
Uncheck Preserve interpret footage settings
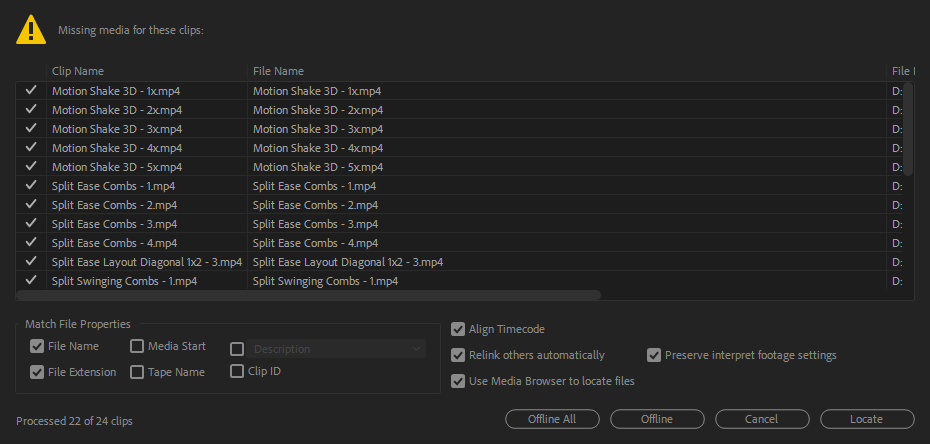coord(654,355)
